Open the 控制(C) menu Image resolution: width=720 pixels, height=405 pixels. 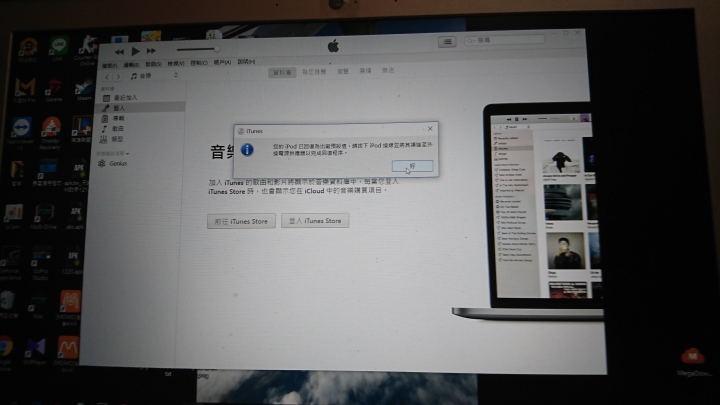click(x=199, y=63)
